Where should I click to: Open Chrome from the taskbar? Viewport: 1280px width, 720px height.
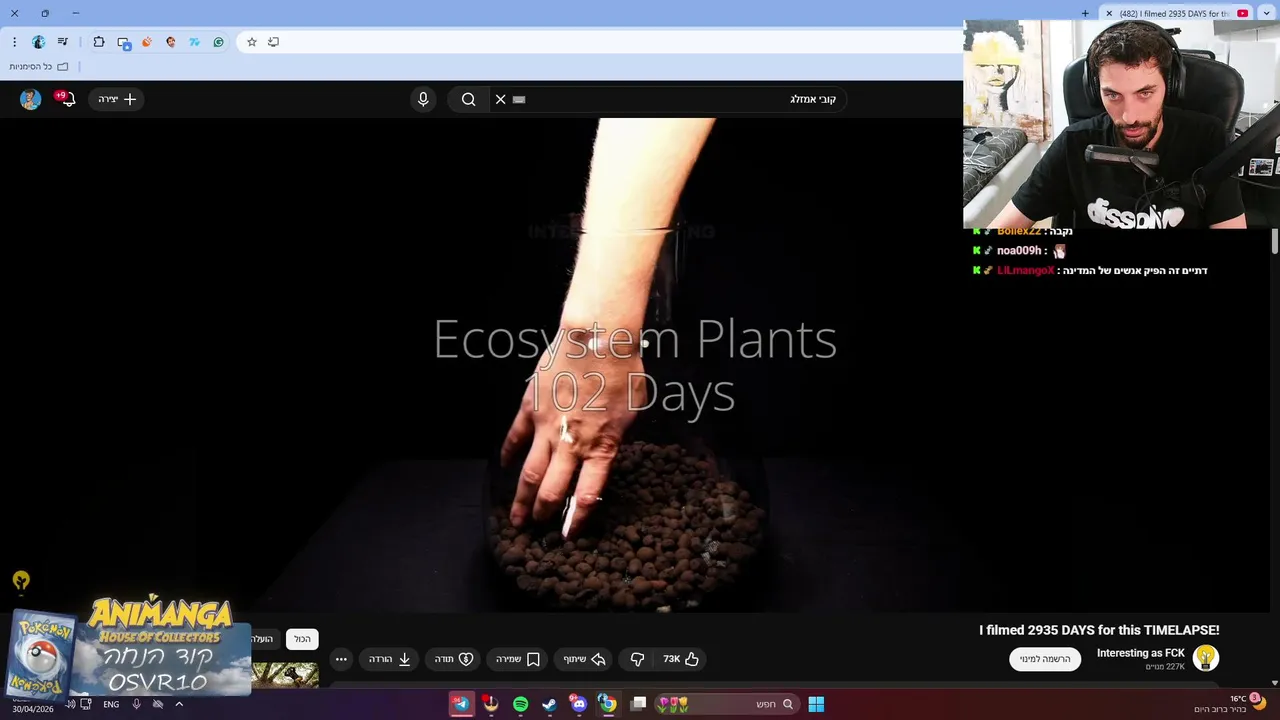[x=608, y=704]
